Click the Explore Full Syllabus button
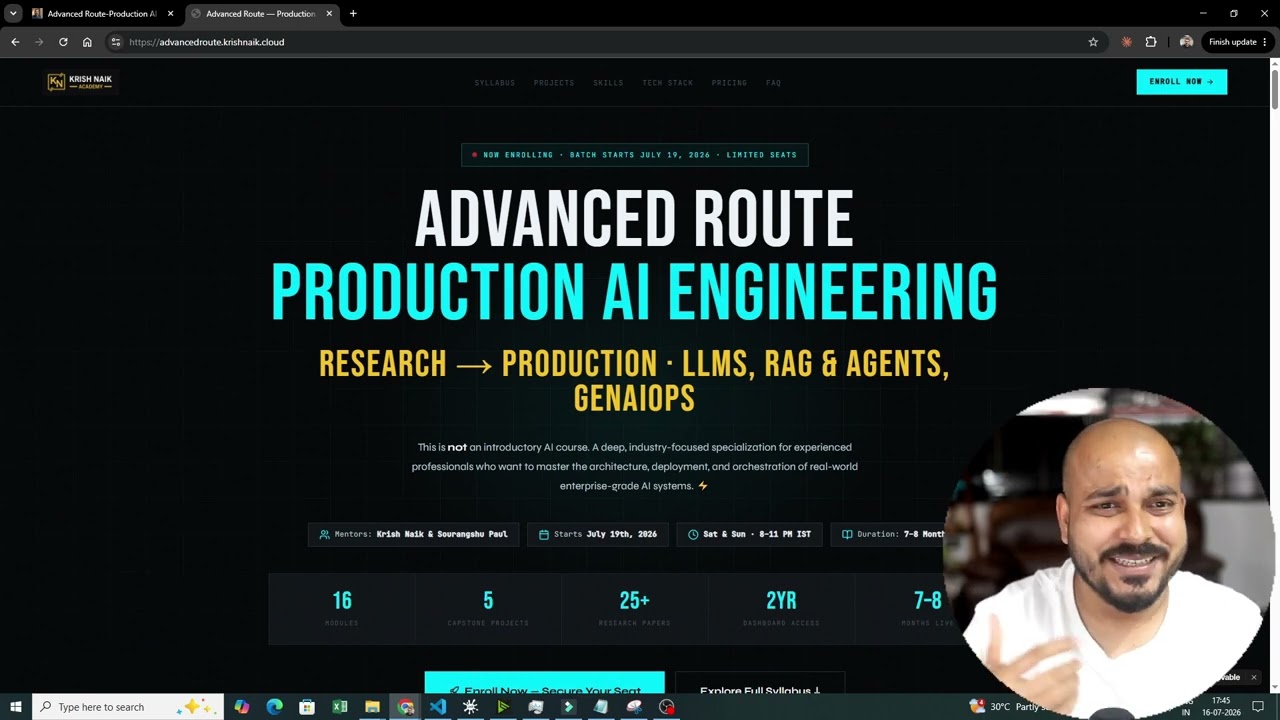 (760, 683)
